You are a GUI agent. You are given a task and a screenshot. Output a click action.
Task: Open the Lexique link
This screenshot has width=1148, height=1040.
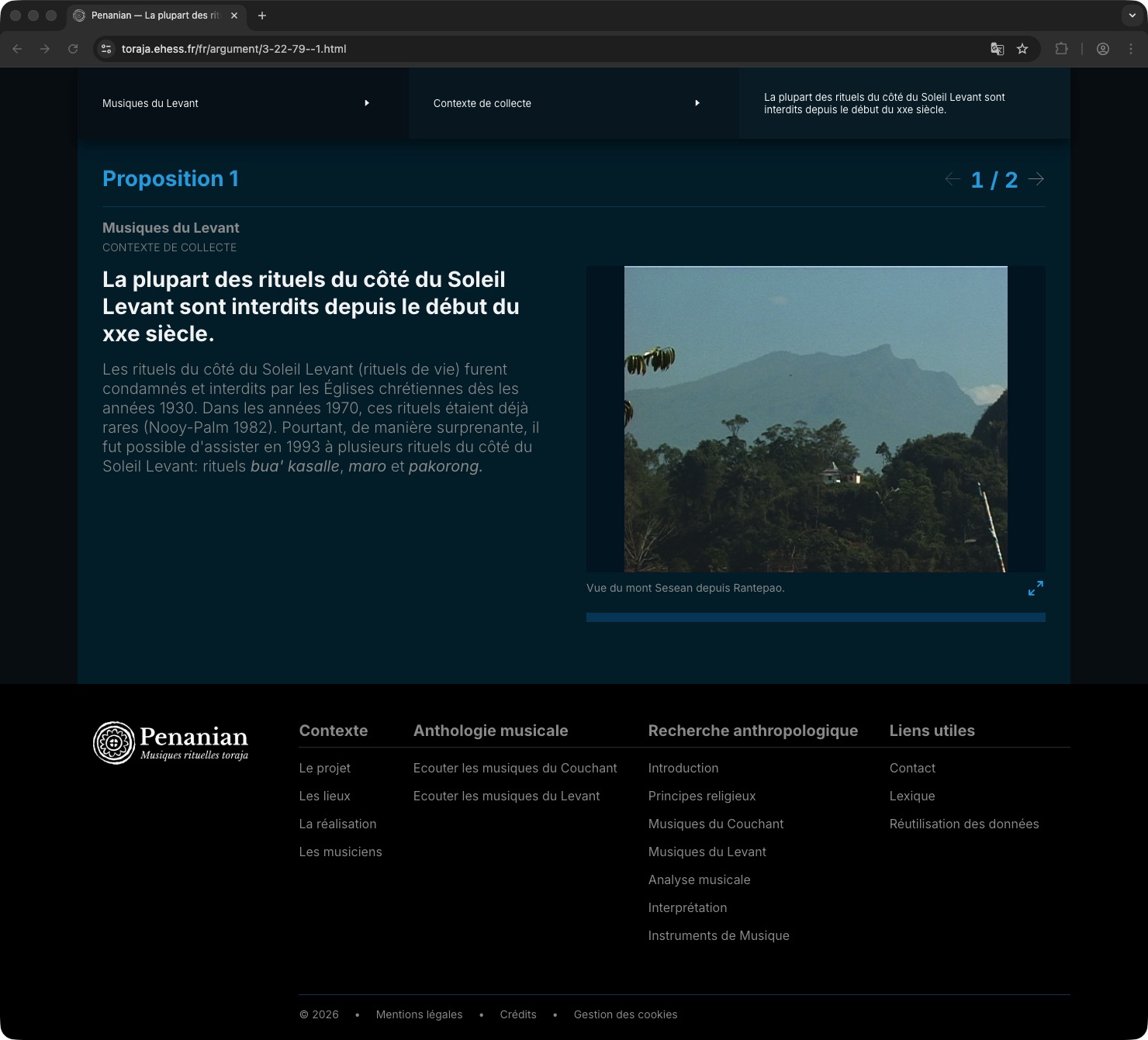[912, 796]
